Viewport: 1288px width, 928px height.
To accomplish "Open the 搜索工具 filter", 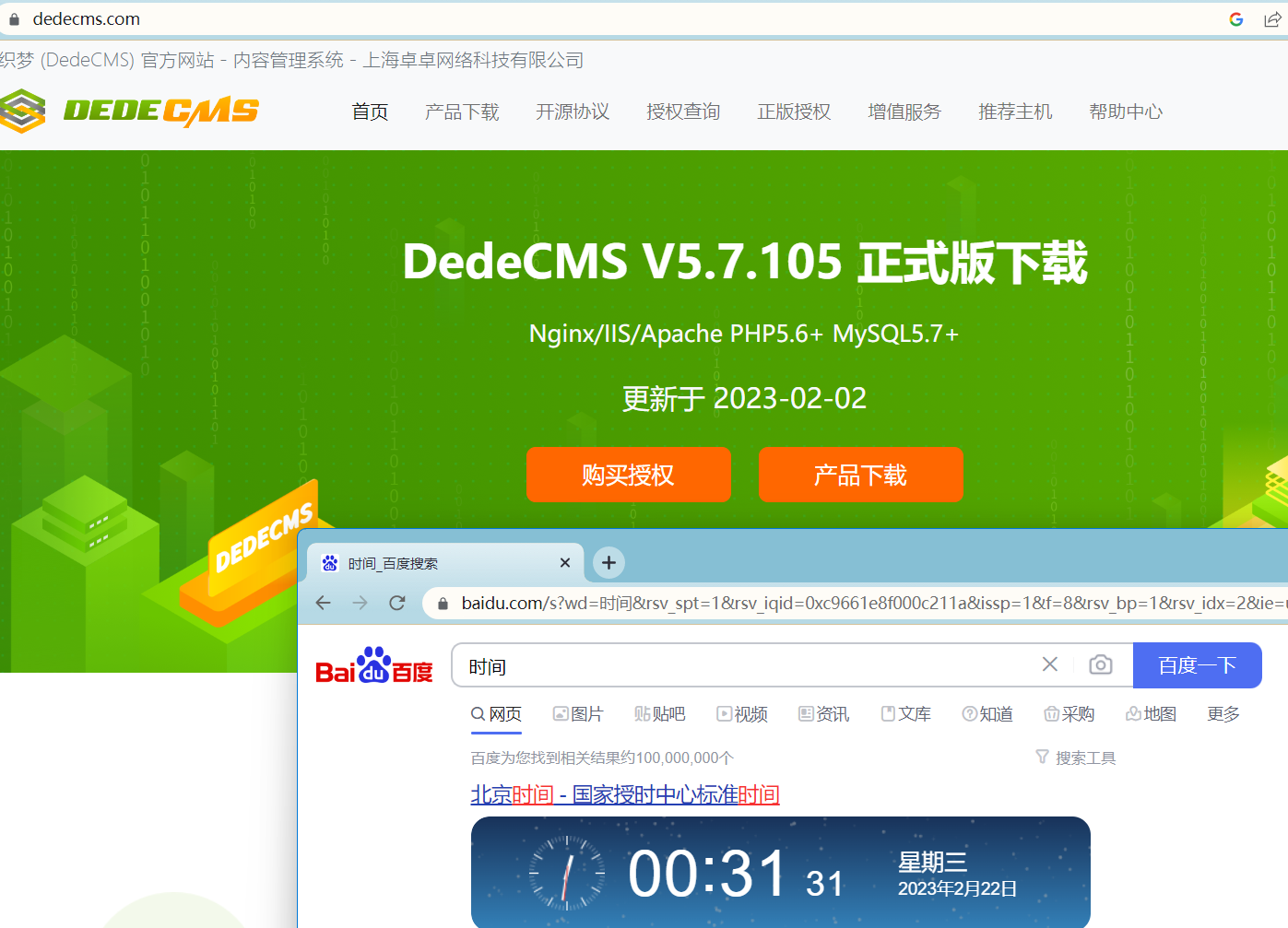I will pos(1075,758).
